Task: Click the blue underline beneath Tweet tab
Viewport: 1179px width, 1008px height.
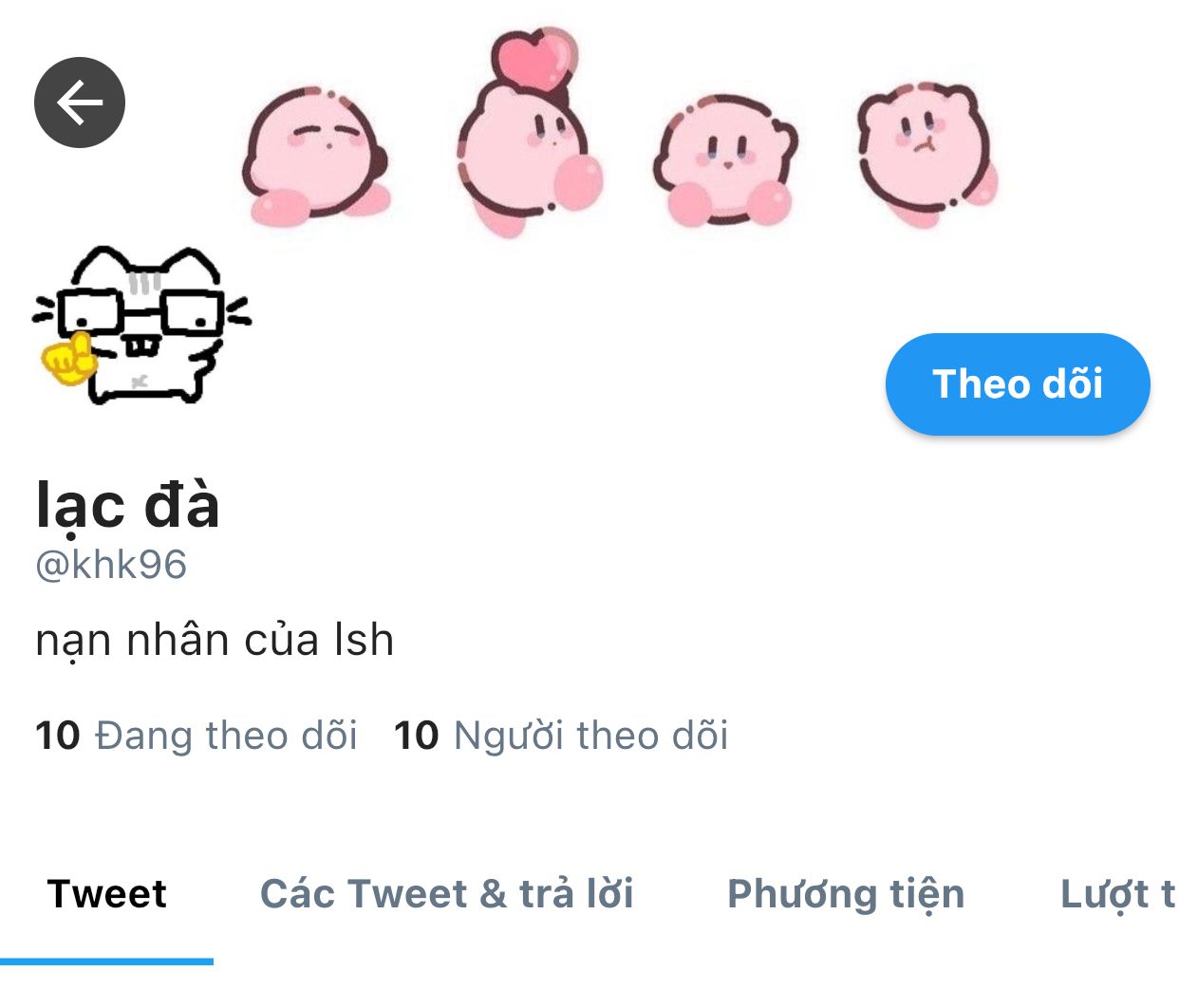Action: point(106,961)
